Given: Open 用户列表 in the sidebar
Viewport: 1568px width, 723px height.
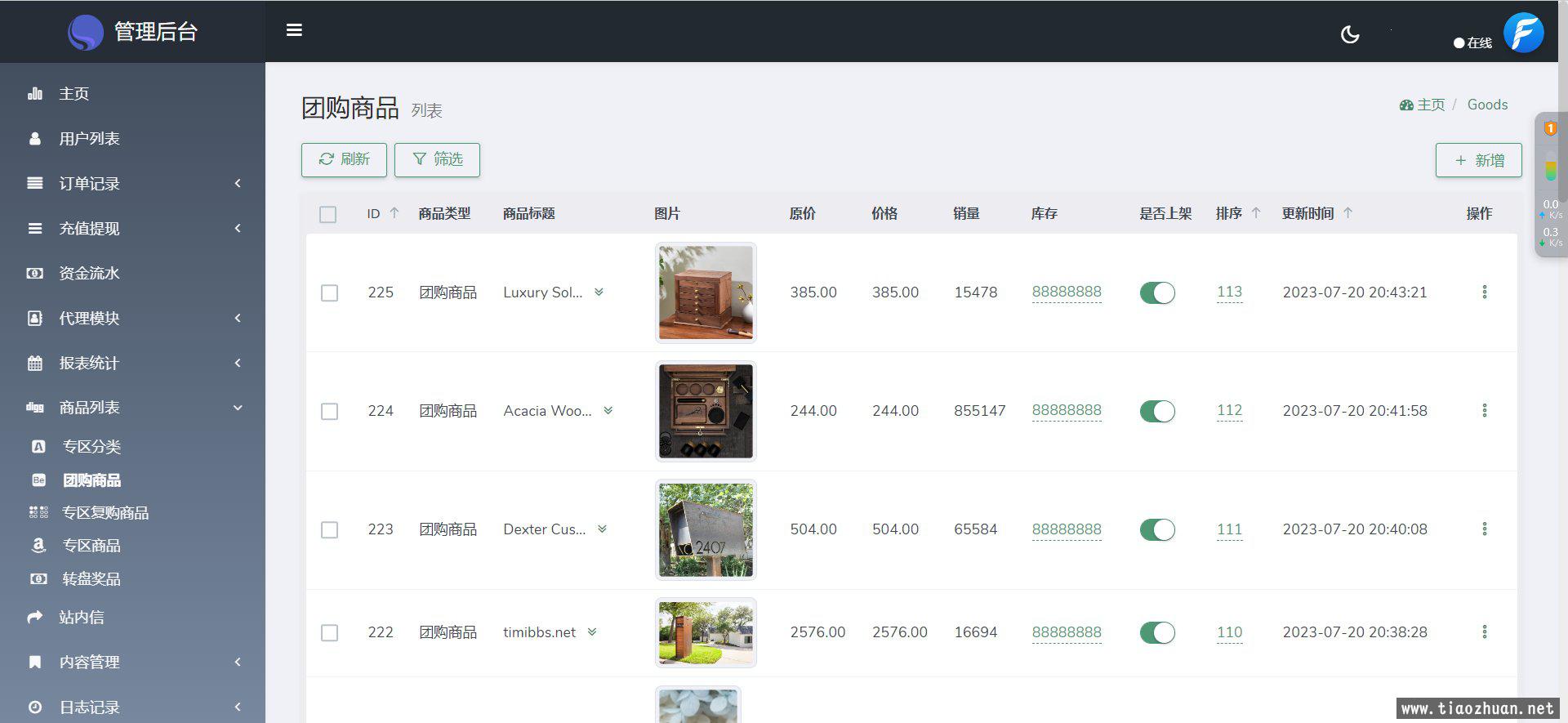Looking at the screenshot, I should (132, 139).
